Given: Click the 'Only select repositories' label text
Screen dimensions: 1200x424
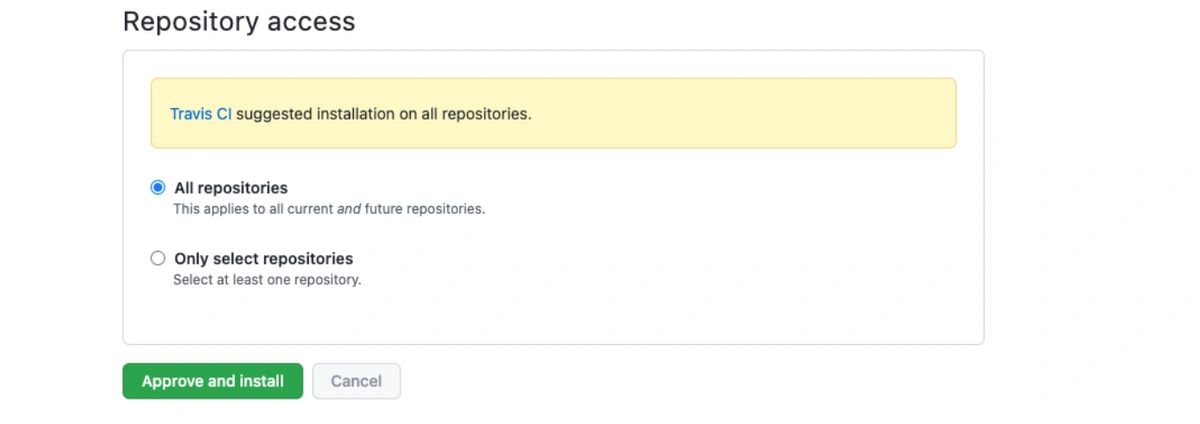Looking at the screenshot, I should (264, 258).
